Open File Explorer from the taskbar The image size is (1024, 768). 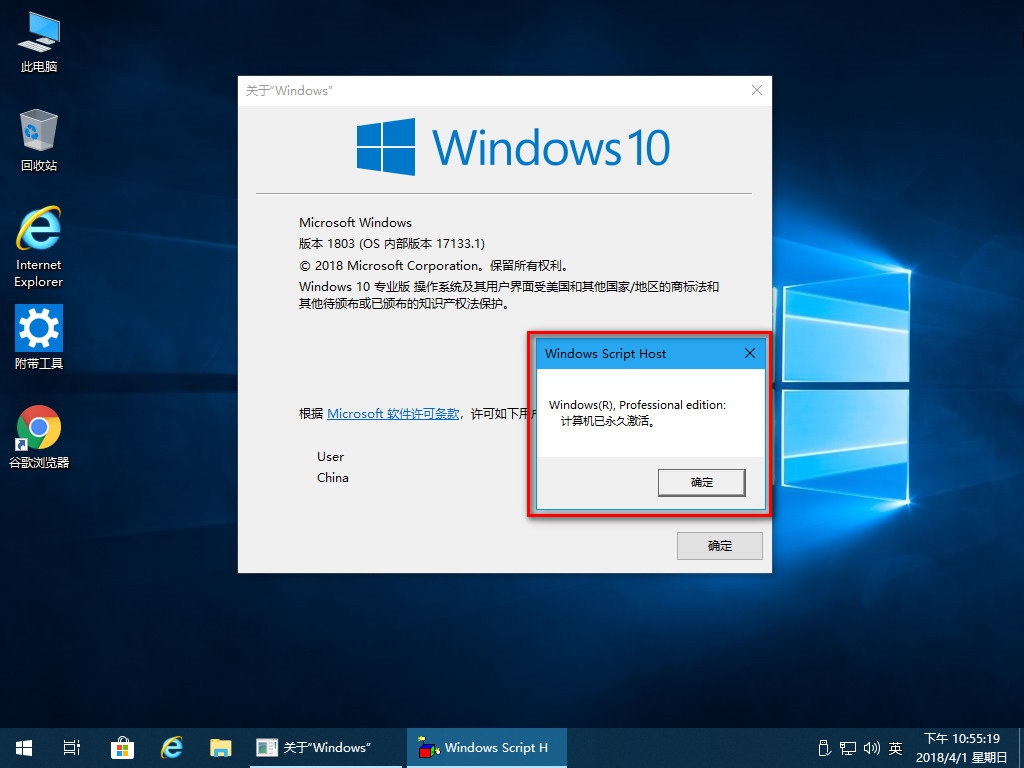tap(221, 748)
